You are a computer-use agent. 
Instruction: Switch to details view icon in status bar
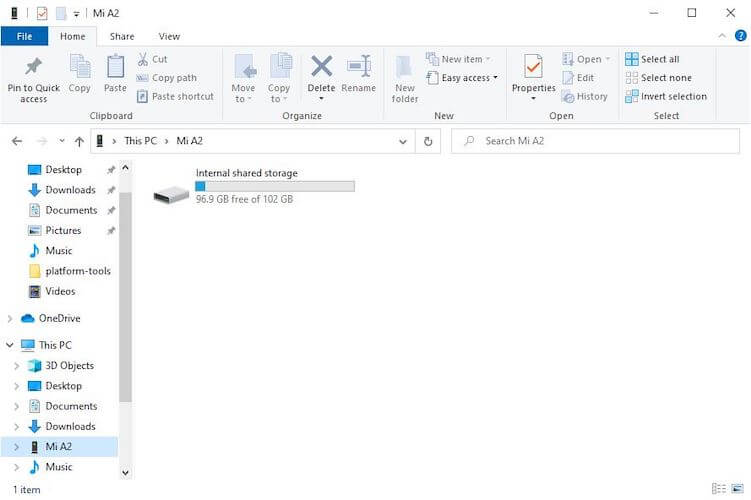(719, 489)
